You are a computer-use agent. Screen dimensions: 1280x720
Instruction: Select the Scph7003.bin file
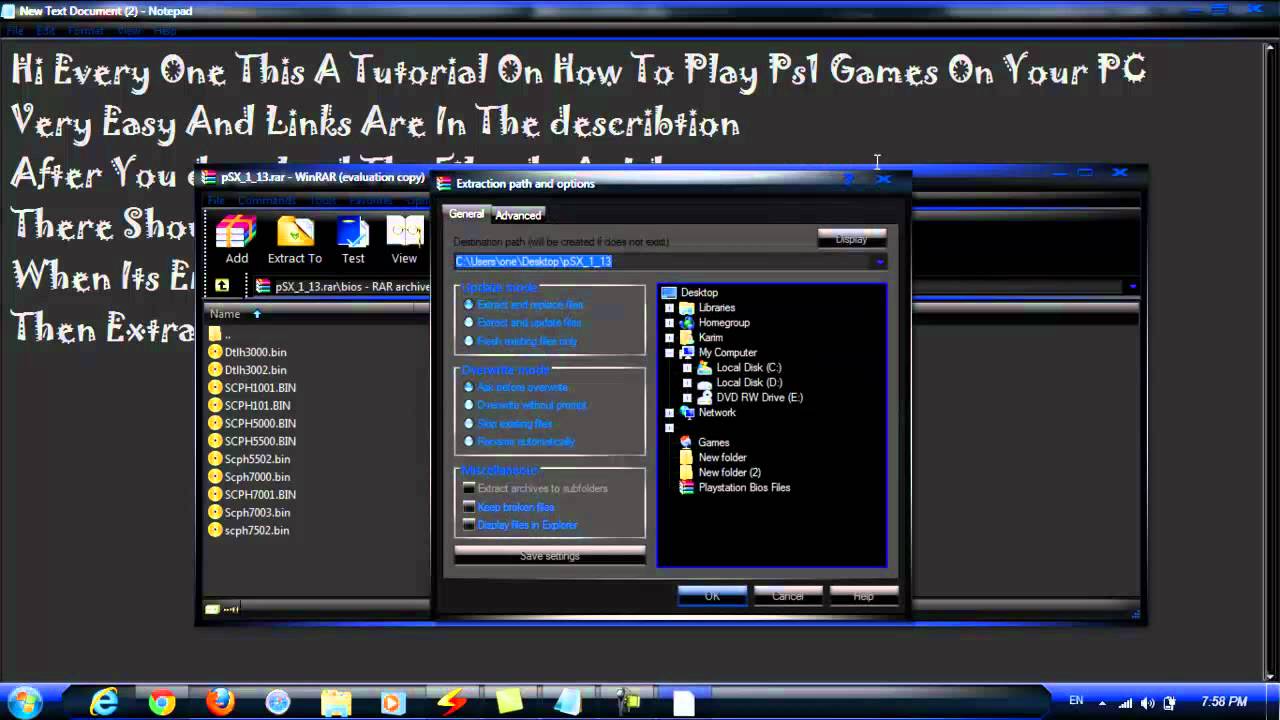point(249,513)
